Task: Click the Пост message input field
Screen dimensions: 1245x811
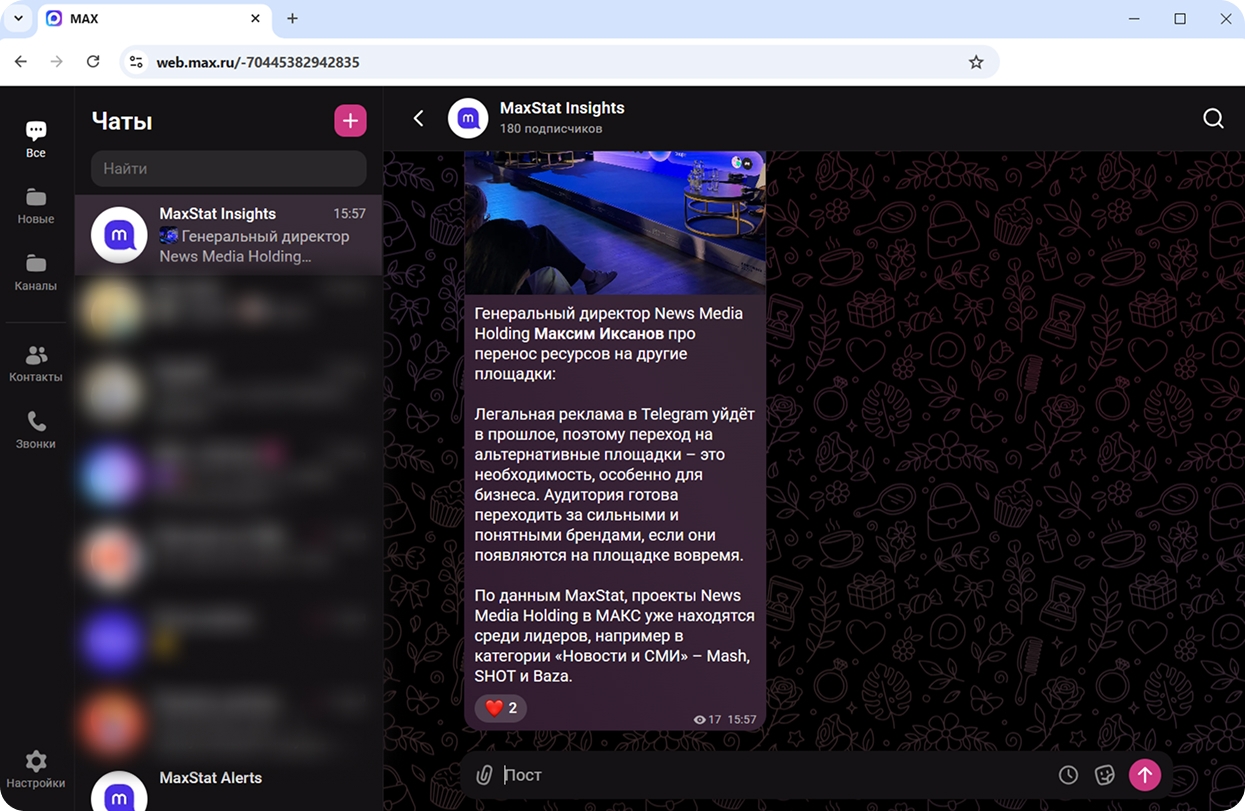Action: click(775, 775)
